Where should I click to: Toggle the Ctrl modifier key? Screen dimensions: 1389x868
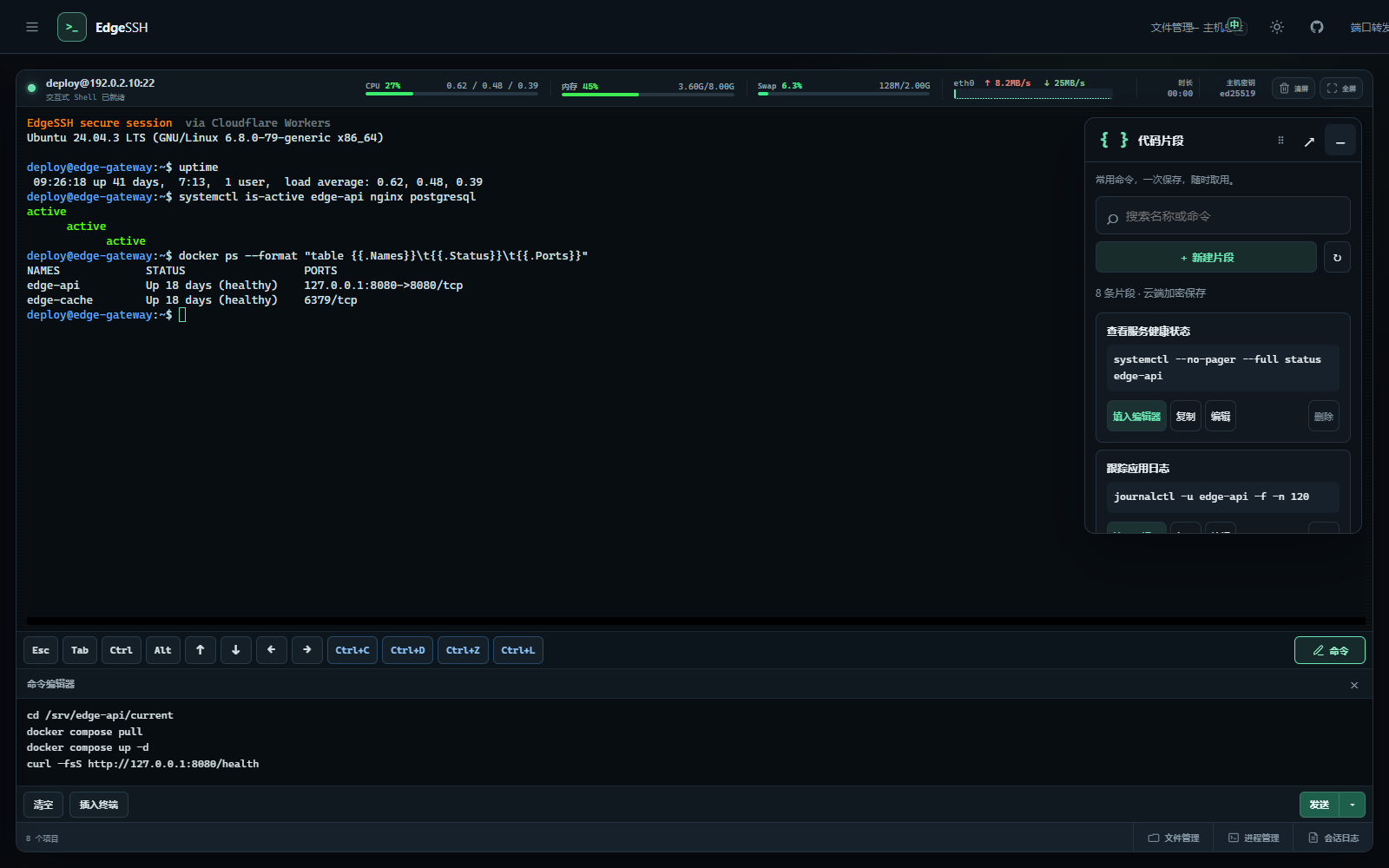(122, 650)
